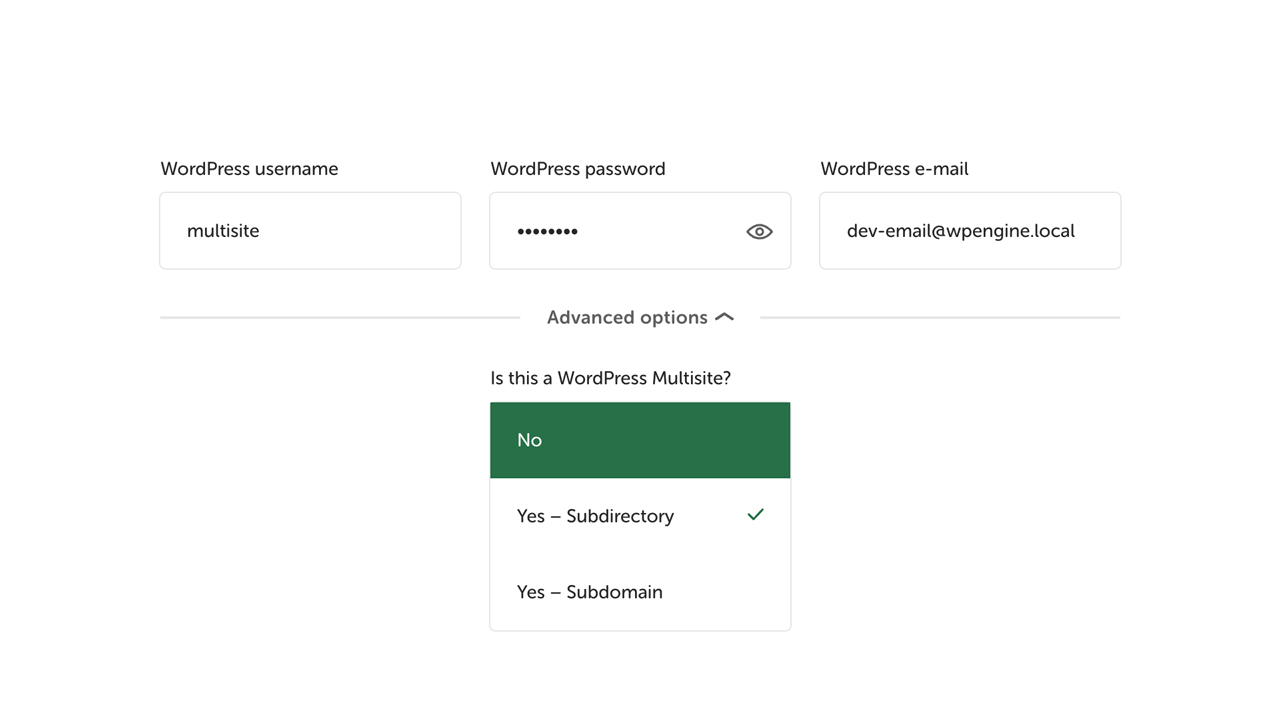Click empty space right of Yes – Subdomain
Viewport: 1280px width, 720px height.
click(x=730, y=592)
